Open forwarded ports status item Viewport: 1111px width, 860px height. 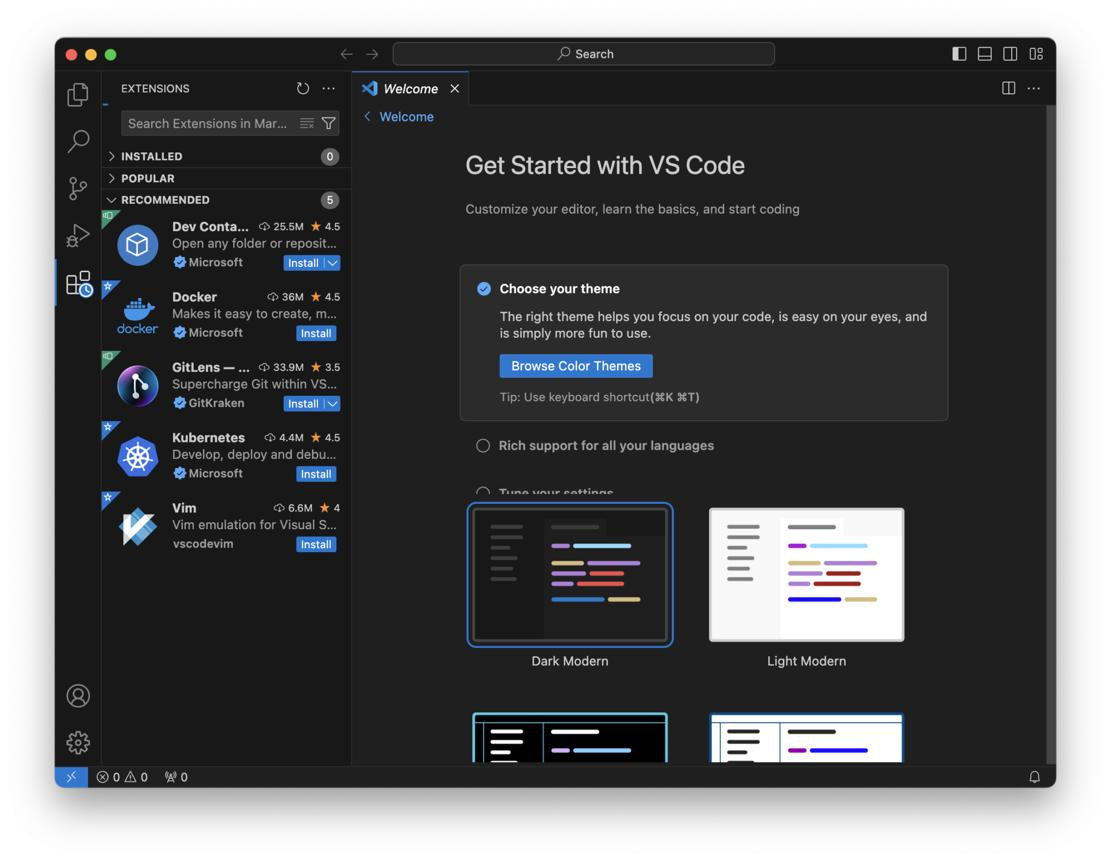[176, 777]
